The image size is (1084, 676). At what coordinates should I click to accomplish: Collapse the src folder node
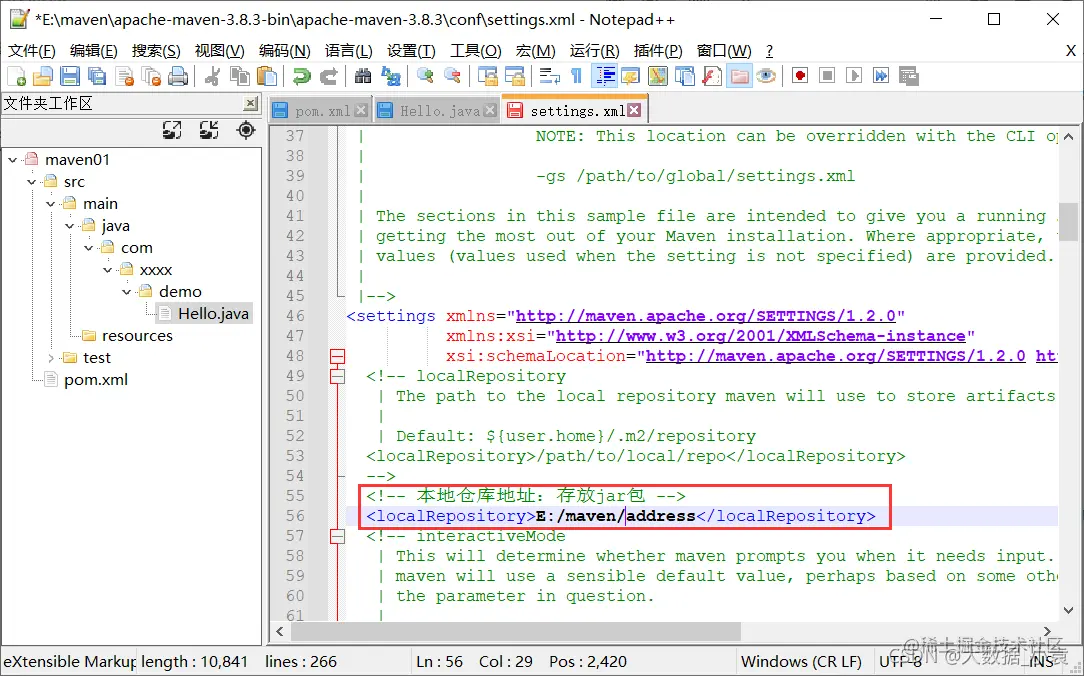point(31,182)
